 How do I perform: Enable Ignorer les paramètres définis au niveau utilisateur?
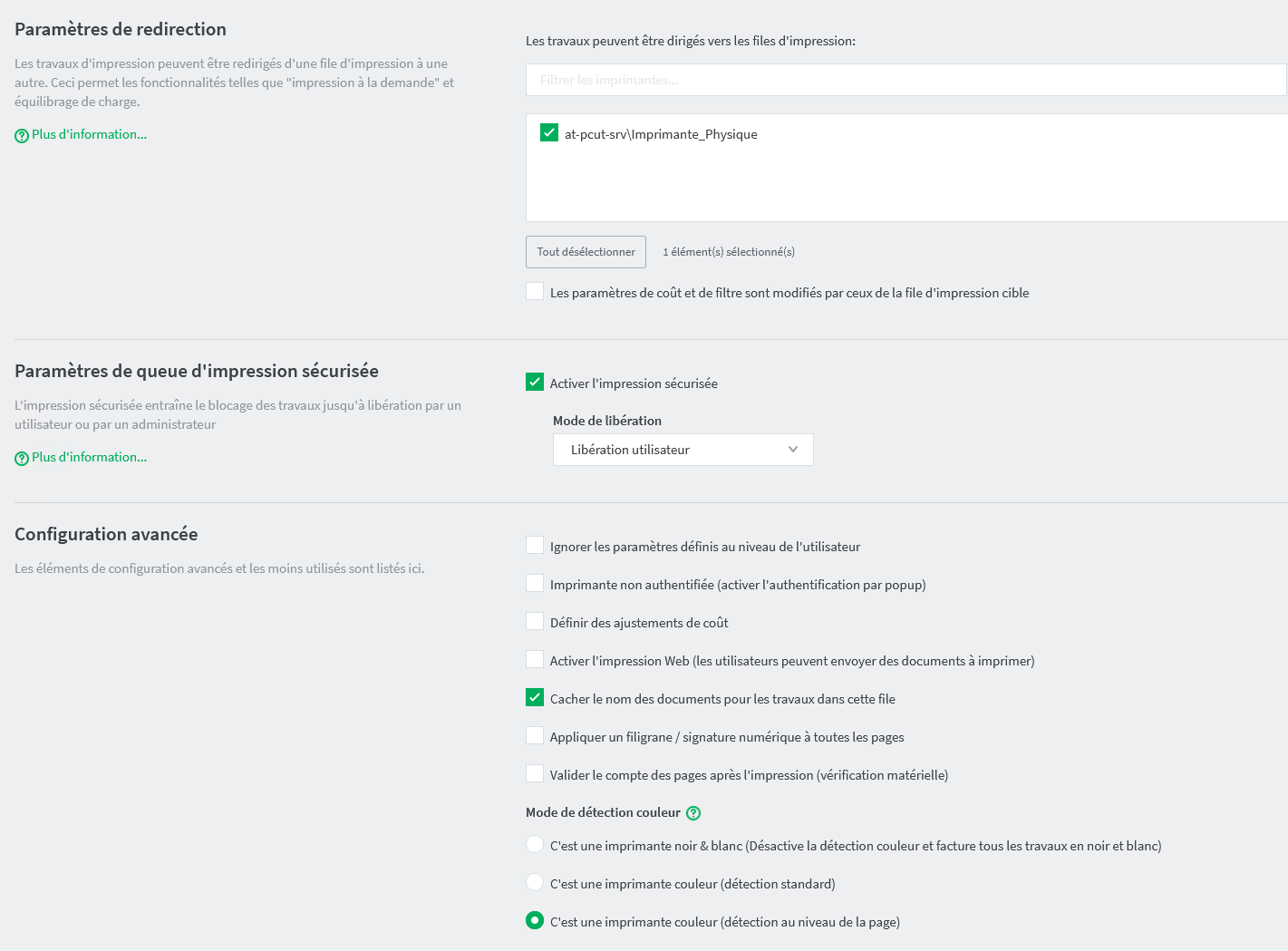tap(535, 545)
